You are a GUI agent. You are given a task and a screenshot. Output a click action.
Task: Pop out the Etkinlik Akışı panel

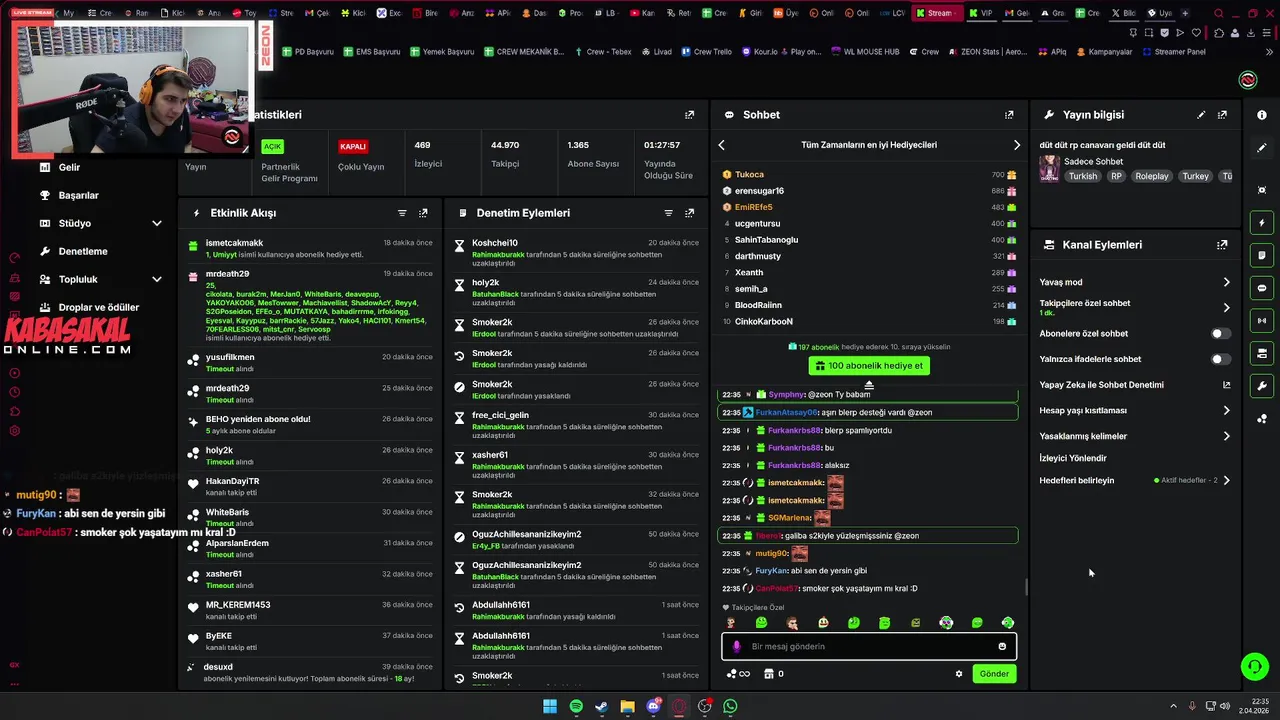[x=423, y=213]
